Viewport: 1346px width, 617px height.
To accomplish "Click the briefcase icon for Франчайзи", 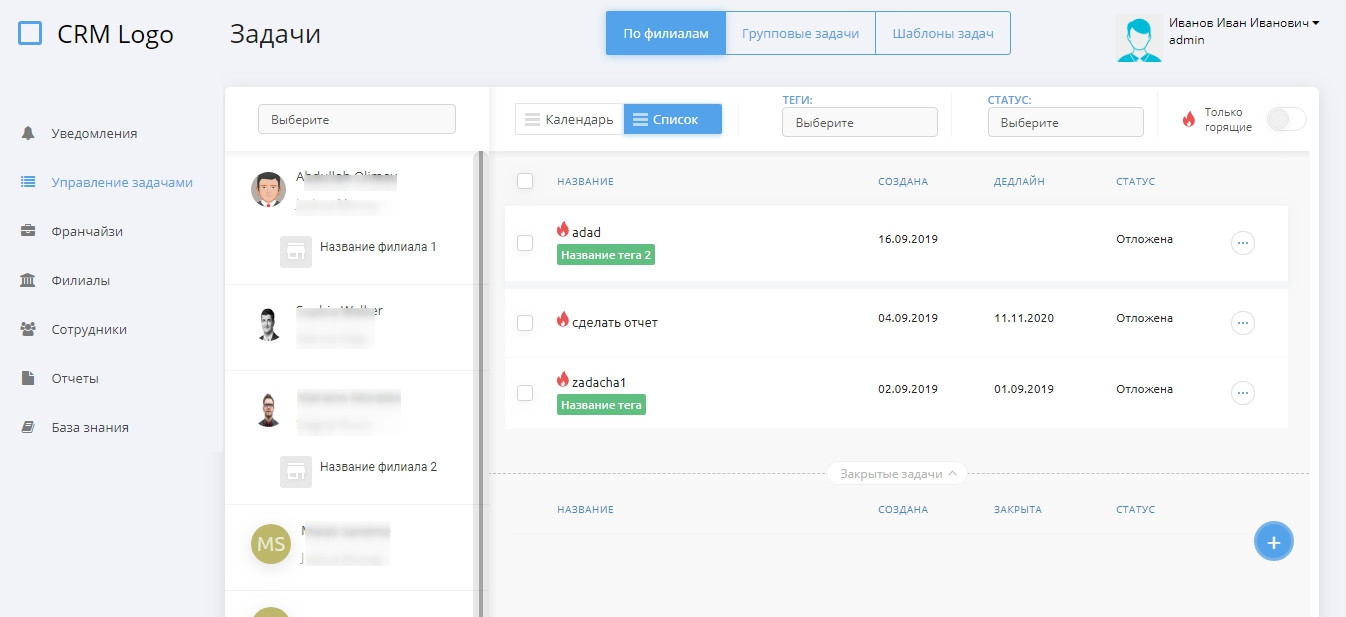I will (x=28, y=231).
